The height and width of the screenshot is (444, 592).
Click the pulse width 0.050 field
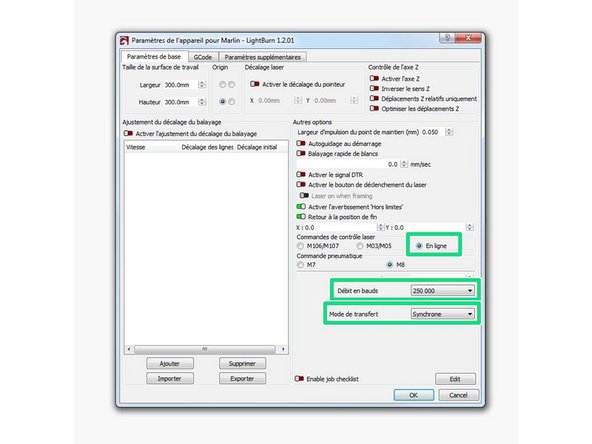coord(433,132)
